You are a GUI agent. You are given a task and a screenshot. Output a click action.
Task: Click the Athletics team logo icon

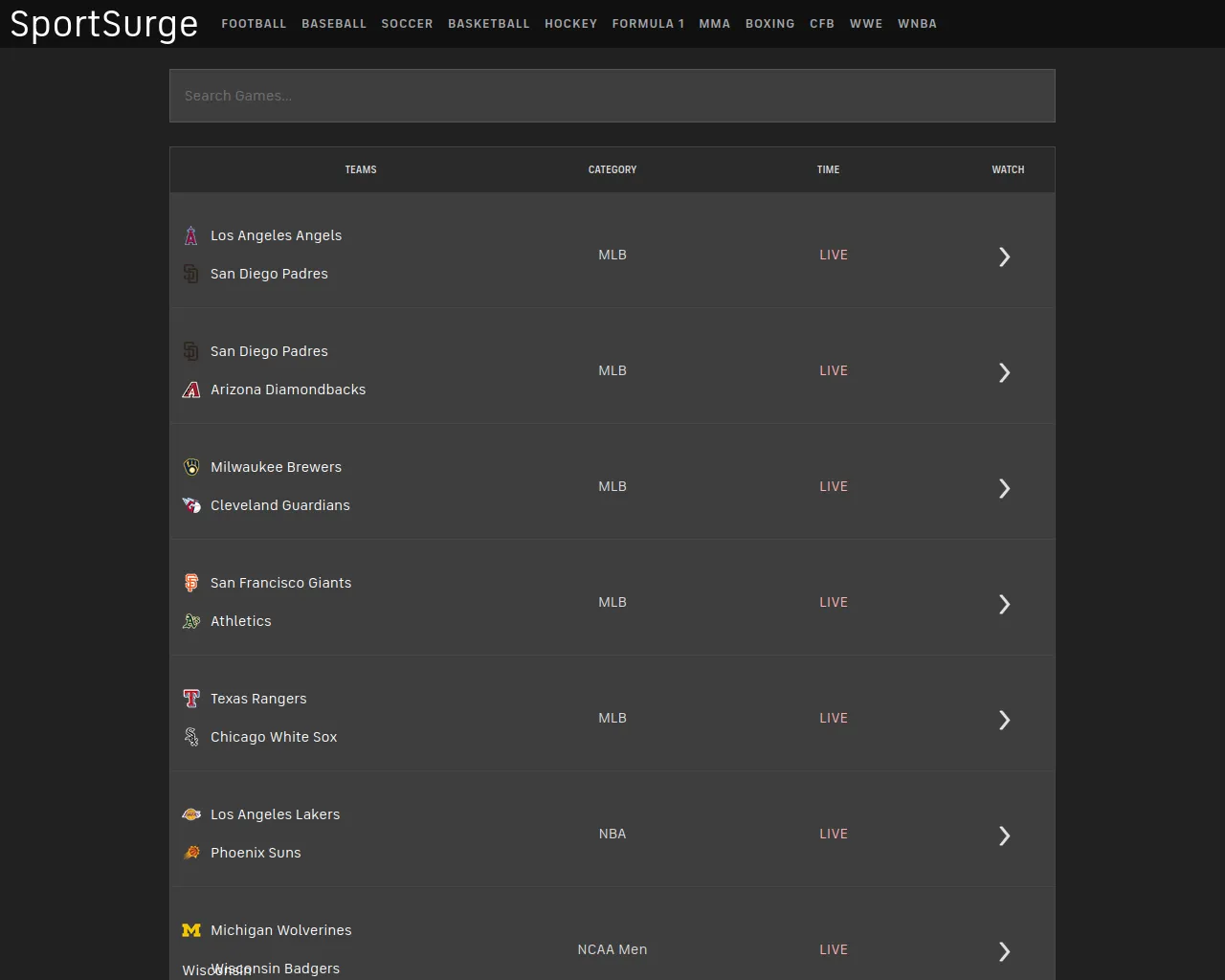pos(190,620)
